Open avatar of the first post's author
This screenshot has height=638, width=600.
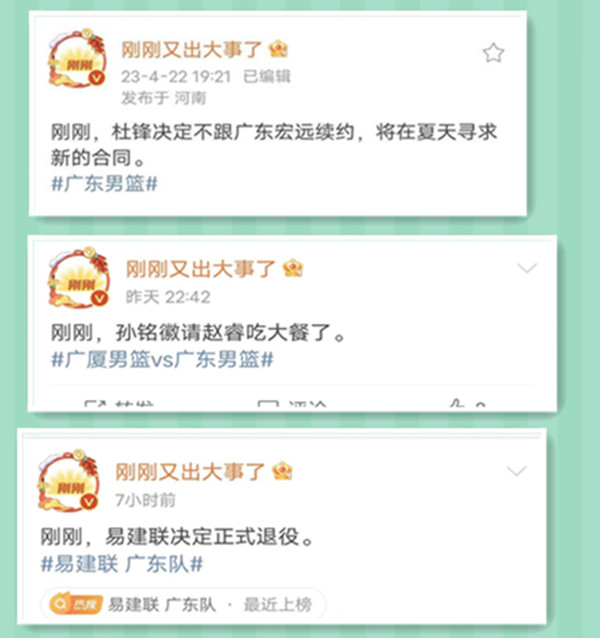(x=77, y=58)
